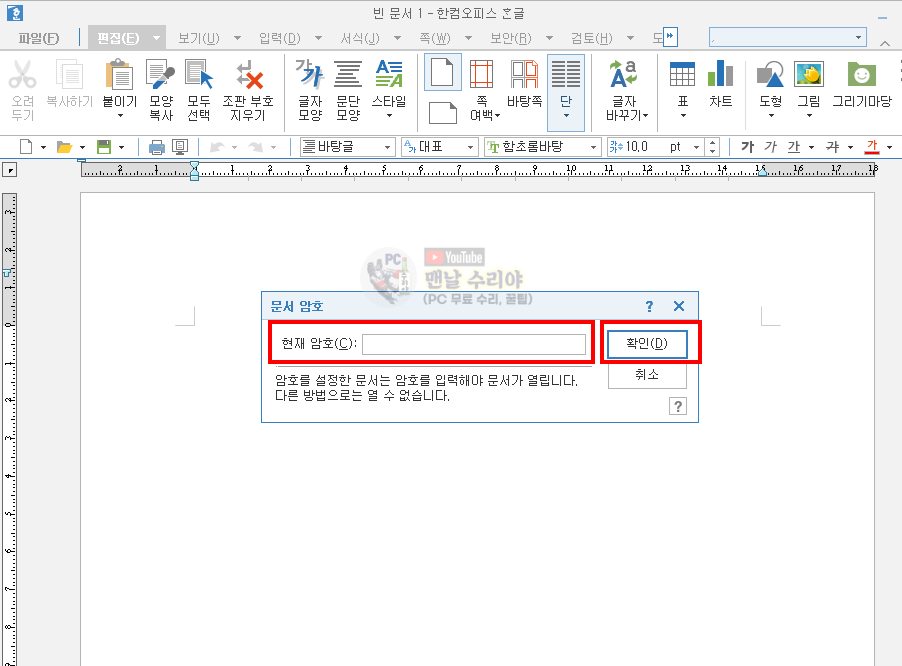Toggle Bold (가) text formatting

click(x=747, y=147)
